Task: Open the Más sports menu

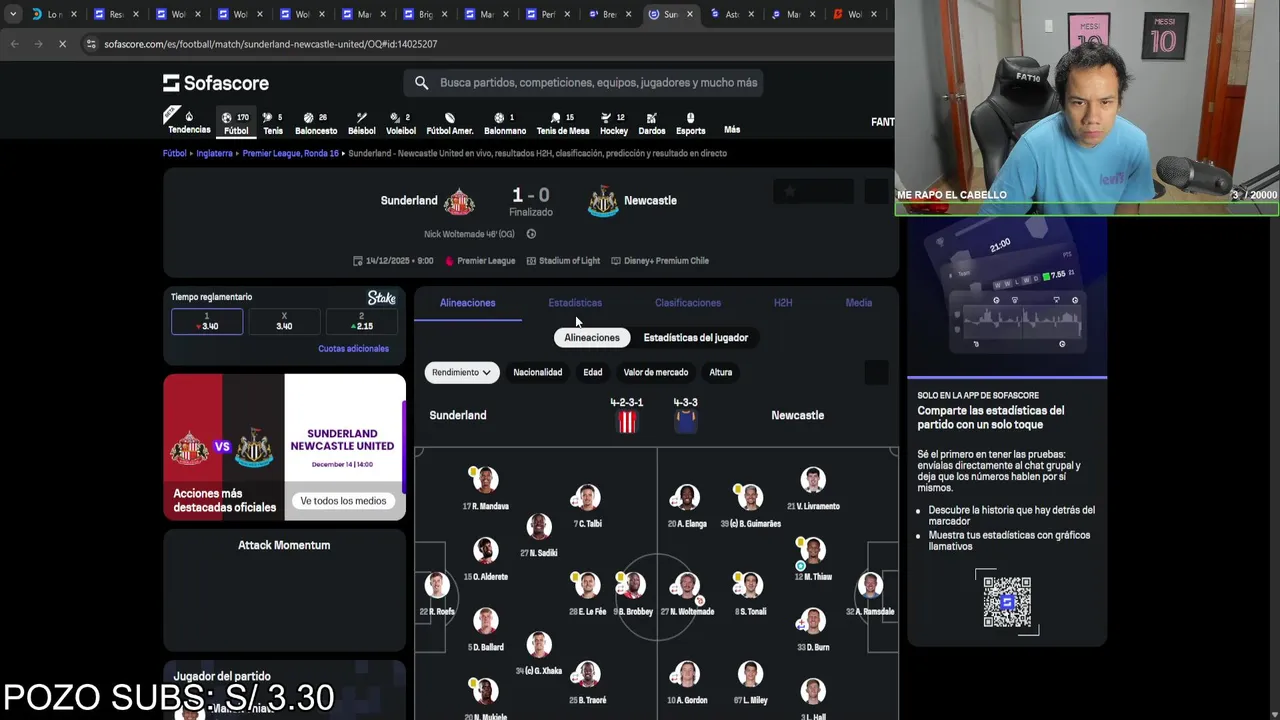Action: 732,130
